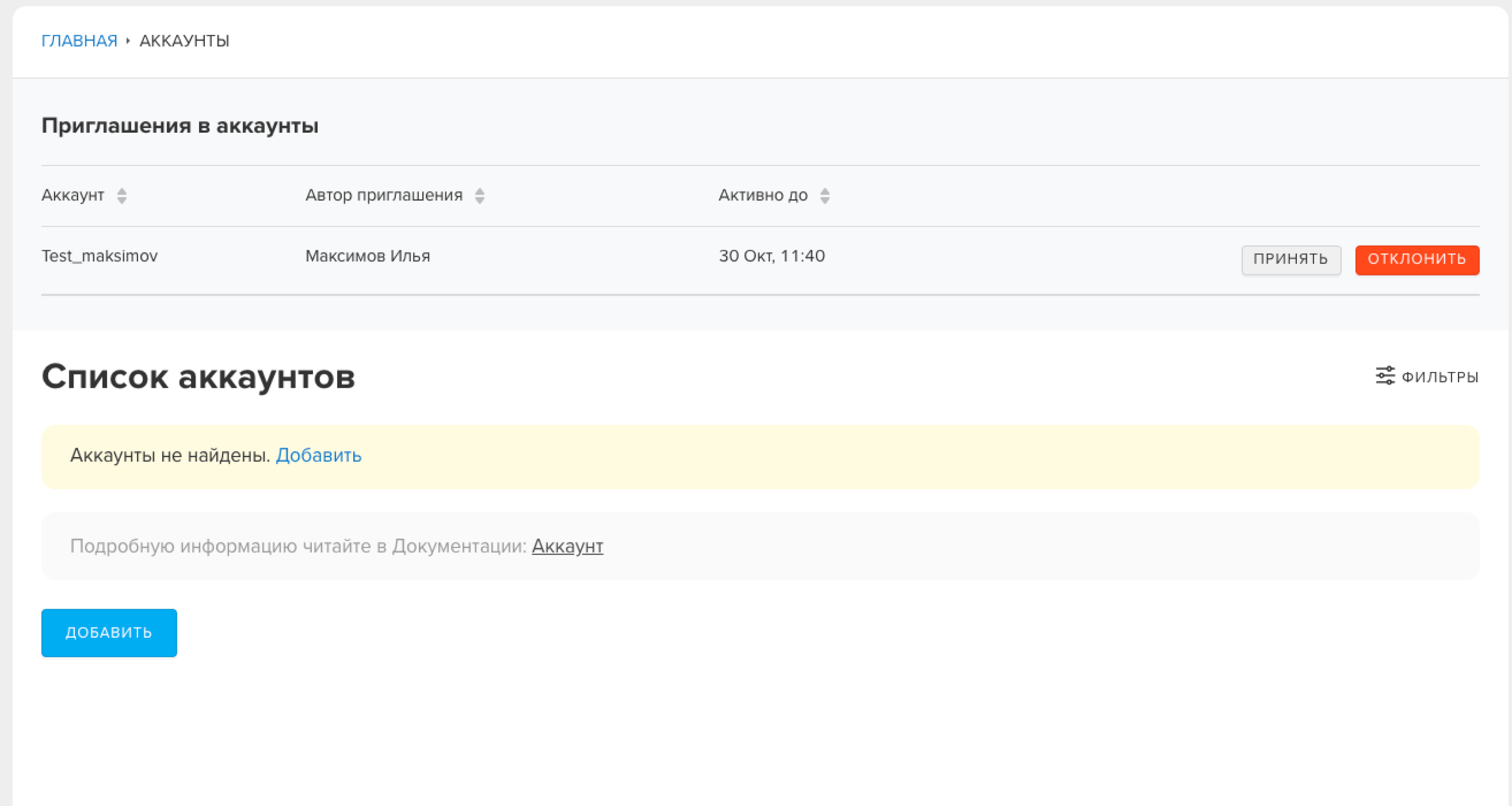Follow the Добавить link in the yellow notice
The image size is (1512, 806).
[319, 455]
